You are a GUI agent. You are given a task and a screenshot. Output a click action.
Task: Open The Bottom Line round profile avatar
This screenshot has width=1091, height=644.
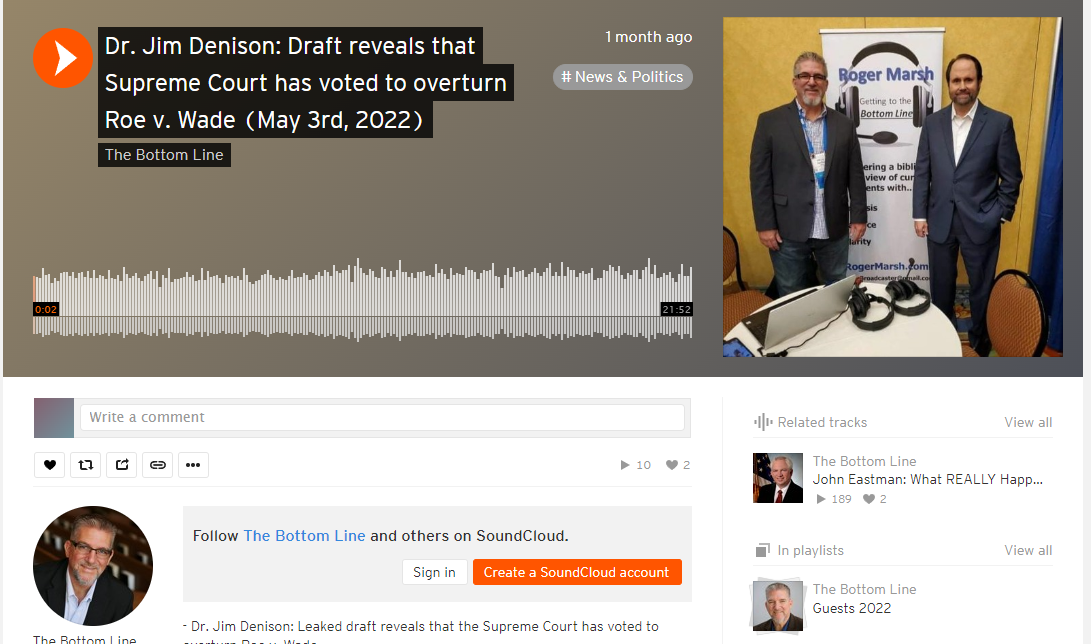(93, 565)
